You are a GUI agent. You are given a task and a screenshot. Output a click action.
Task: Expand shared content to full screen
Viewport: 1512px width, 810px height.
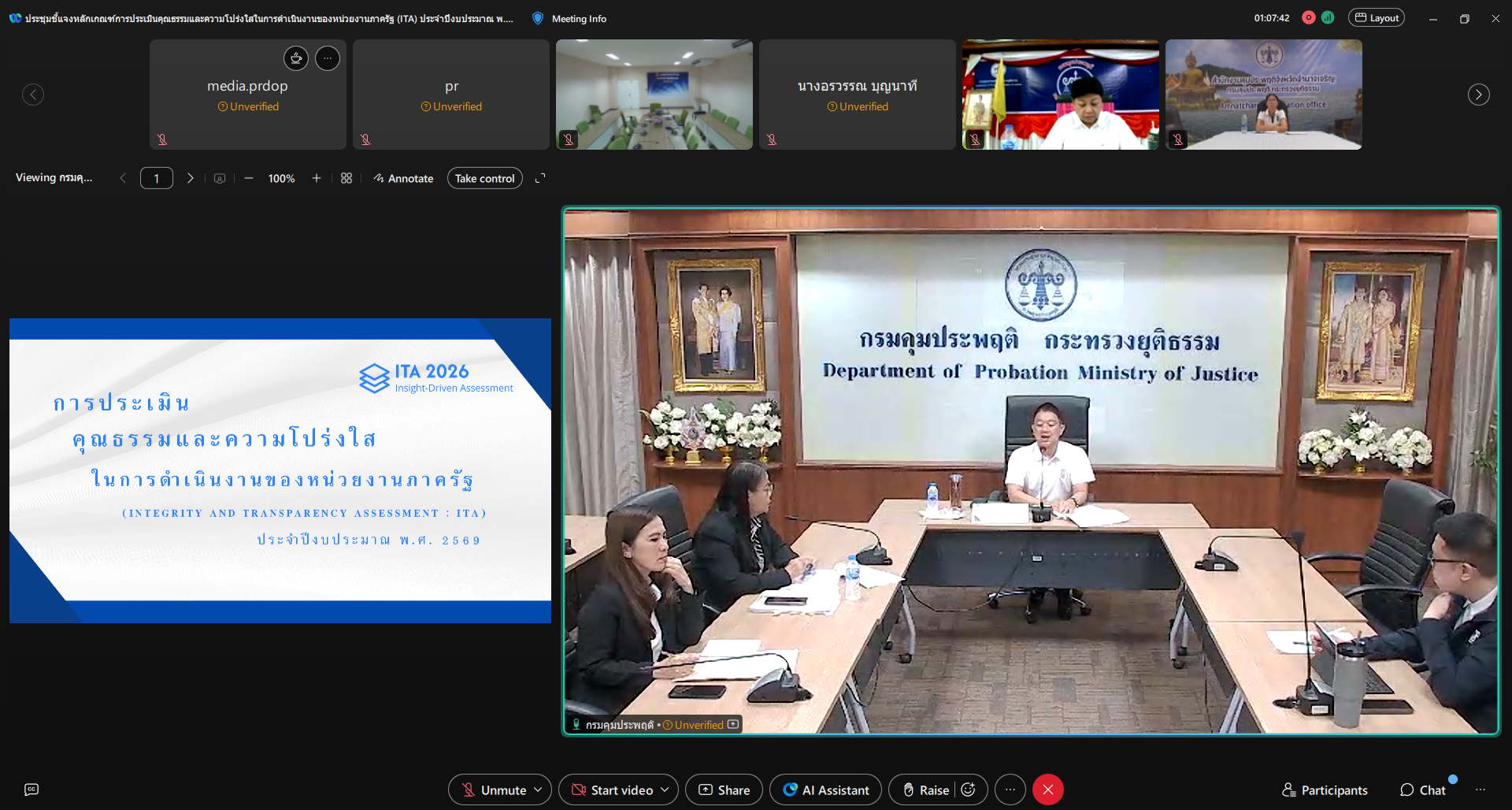540,178
